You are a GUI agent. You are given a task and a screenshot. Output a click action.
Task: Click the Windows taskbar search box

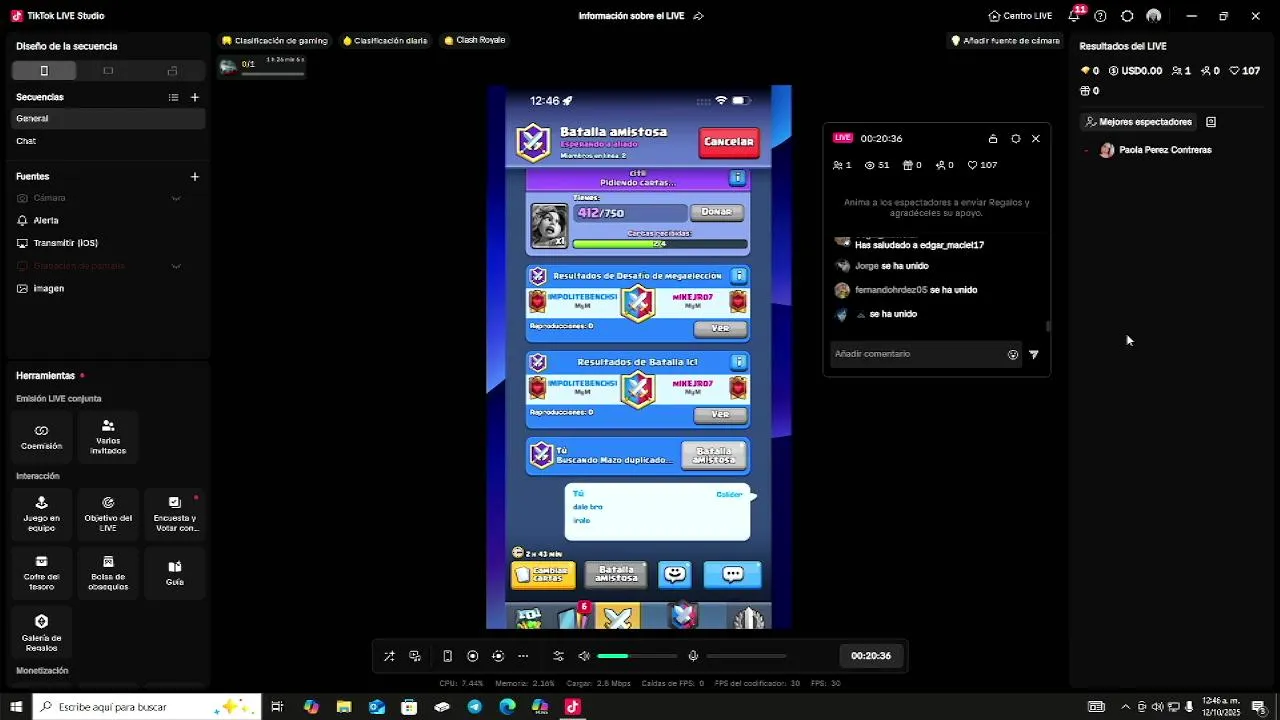(x=147, y=707)
